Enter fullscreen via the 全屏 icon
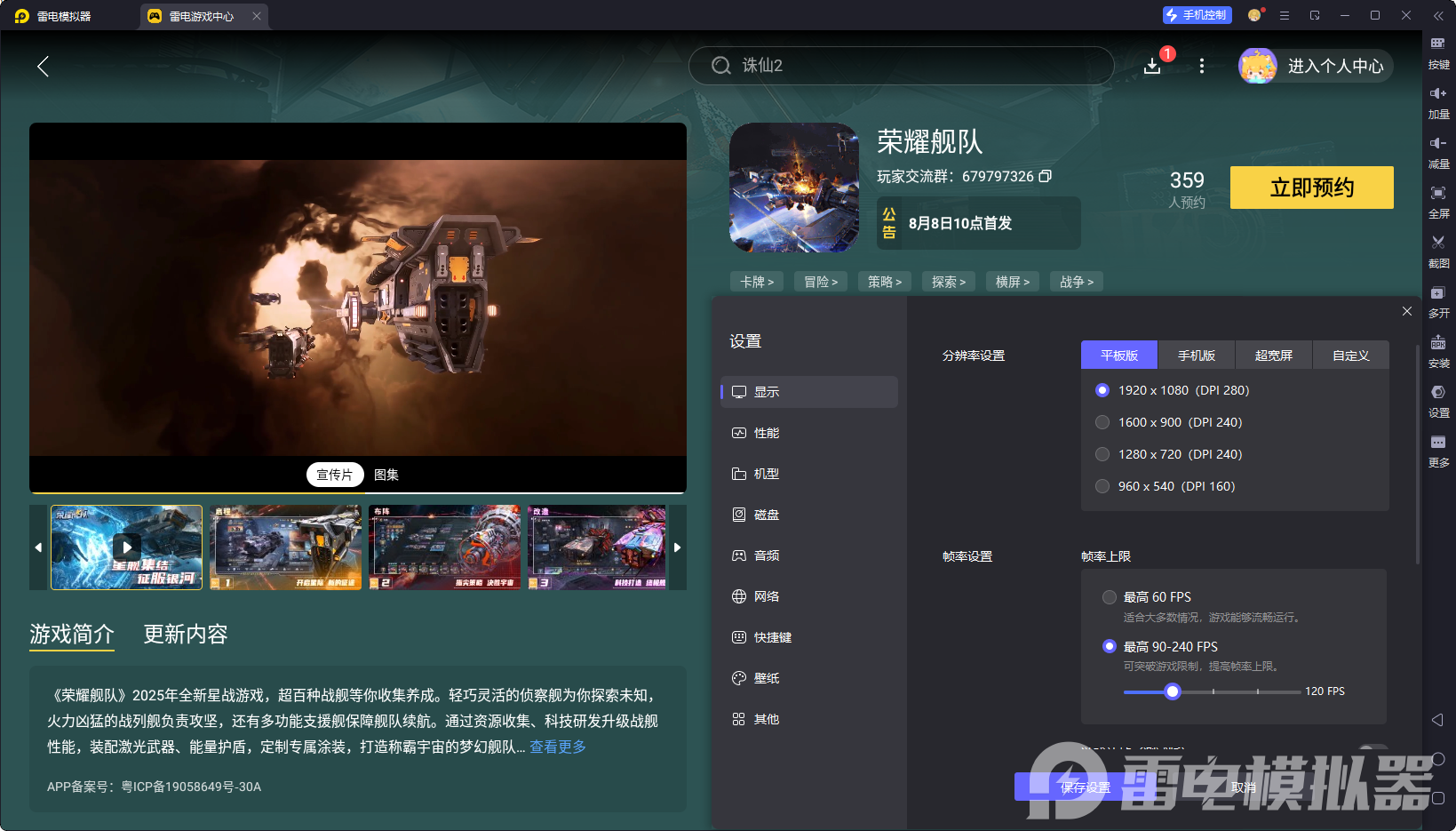 (x=1439, y=202)
